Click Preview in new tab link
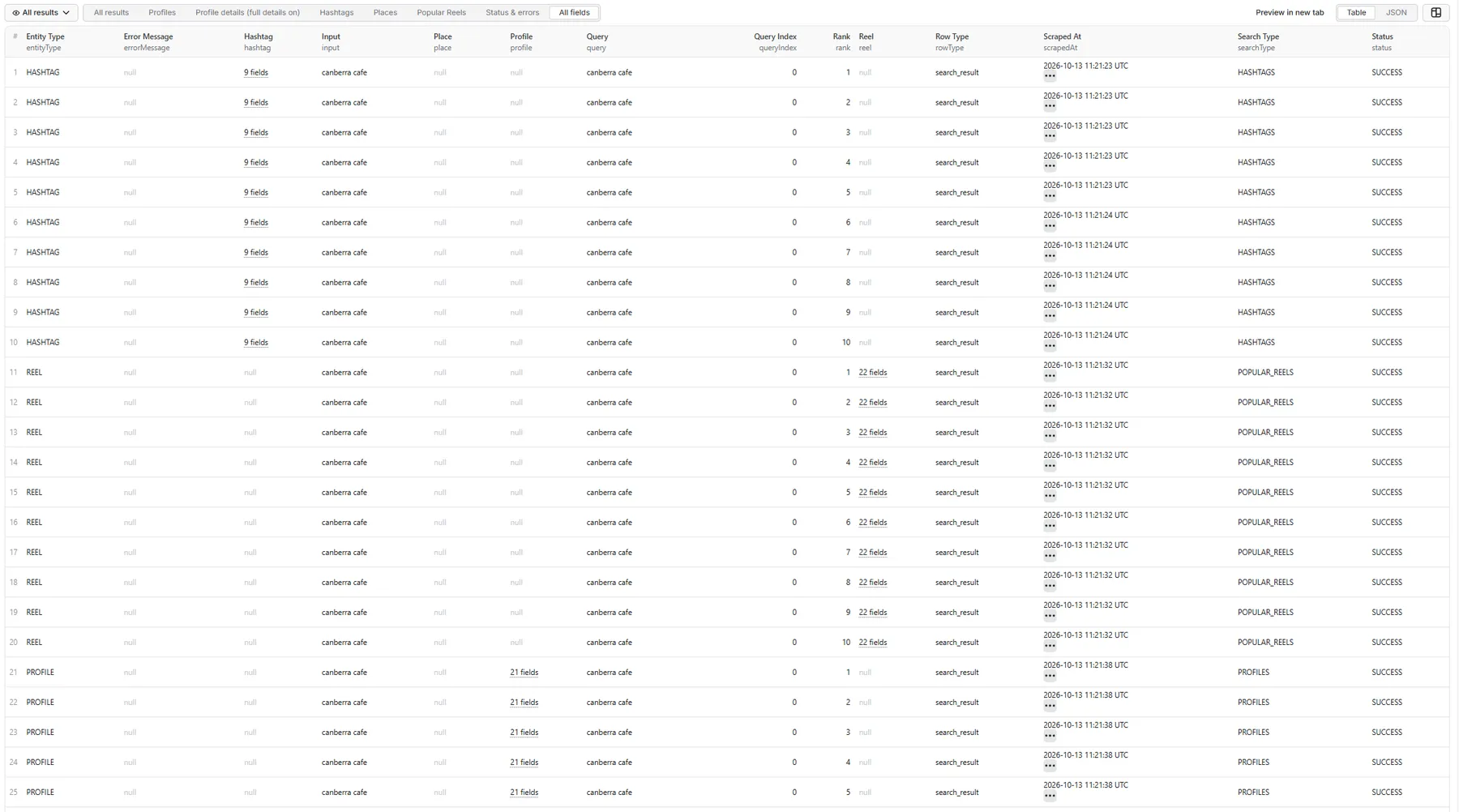Screen dimensions: 1459x812 1289,13
